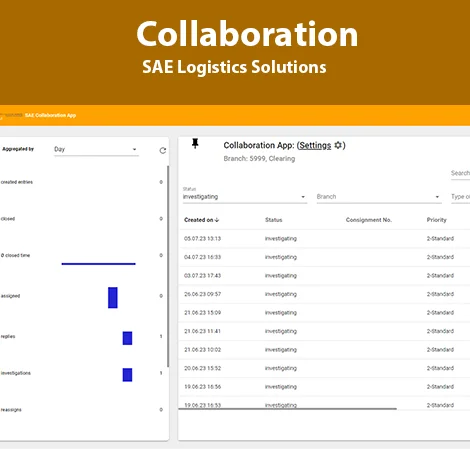Viewport: 470px width, 450px height.
Task: Click the 2-Standard priority in the 05.07.23 row
Action: pyautogui.click(x=440, y=239)
